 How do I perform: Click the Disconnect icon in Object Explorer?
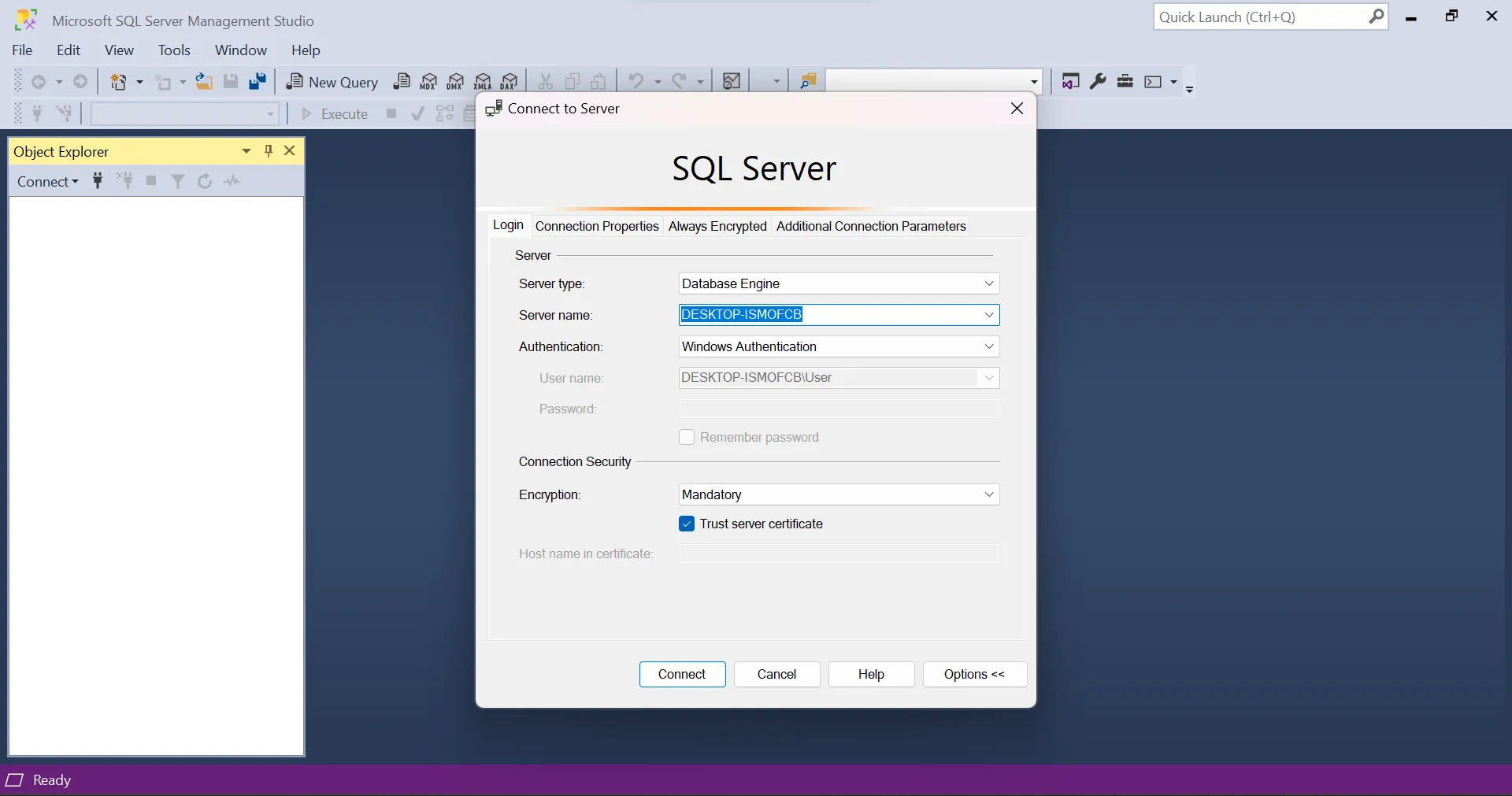(x=124, y=181)
